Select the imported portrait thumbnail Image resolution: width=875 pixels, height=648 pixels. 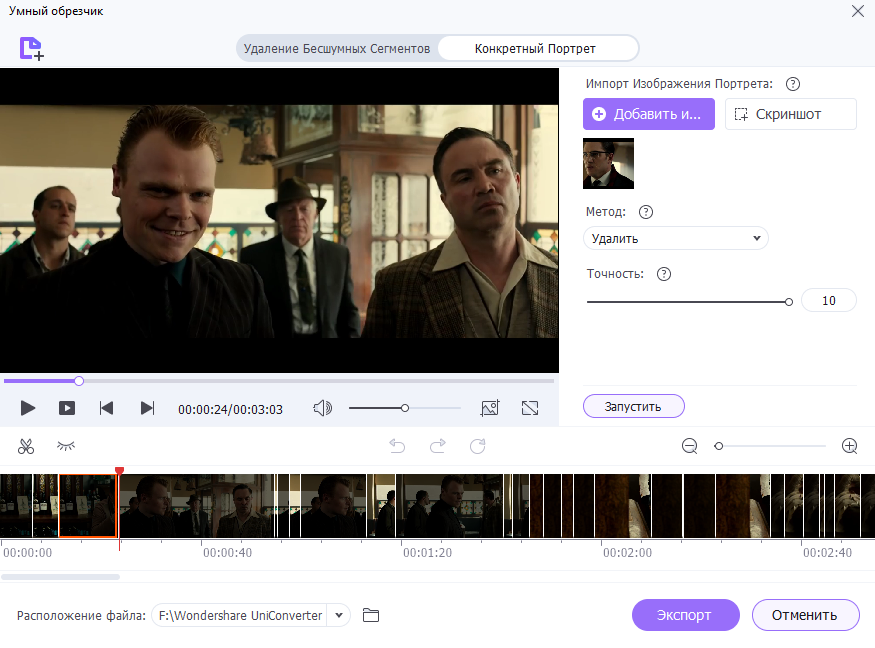pyautogui.click(x=608, y=164)
